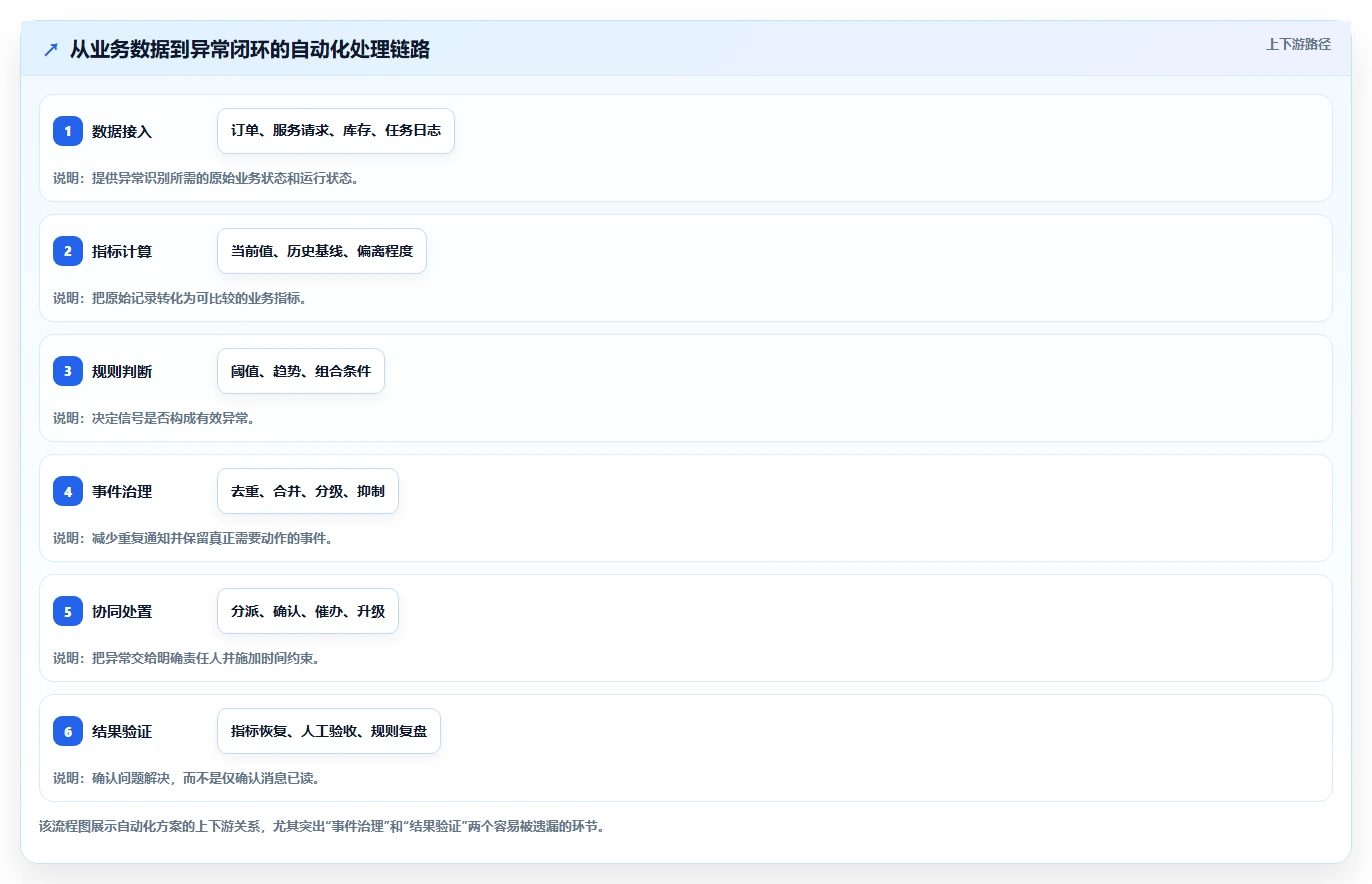Select the 当前值、历史基线、偏离程度 chip
The width and height of the screenshot is (1372, 884).
(x=322, y=251)
